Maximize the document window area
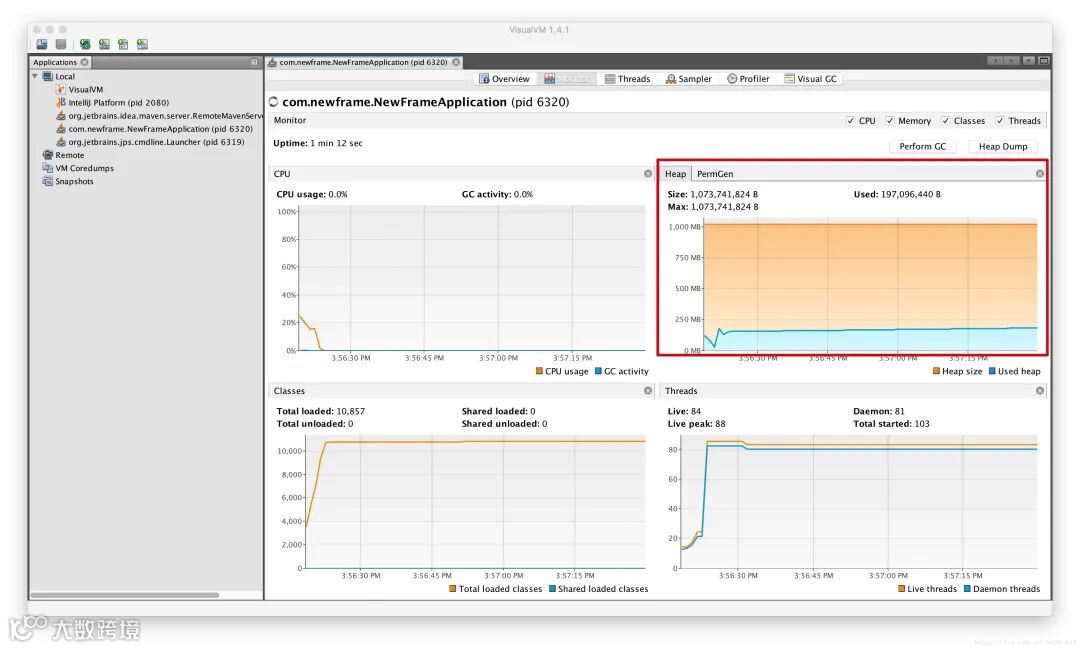 (1044, 61)
